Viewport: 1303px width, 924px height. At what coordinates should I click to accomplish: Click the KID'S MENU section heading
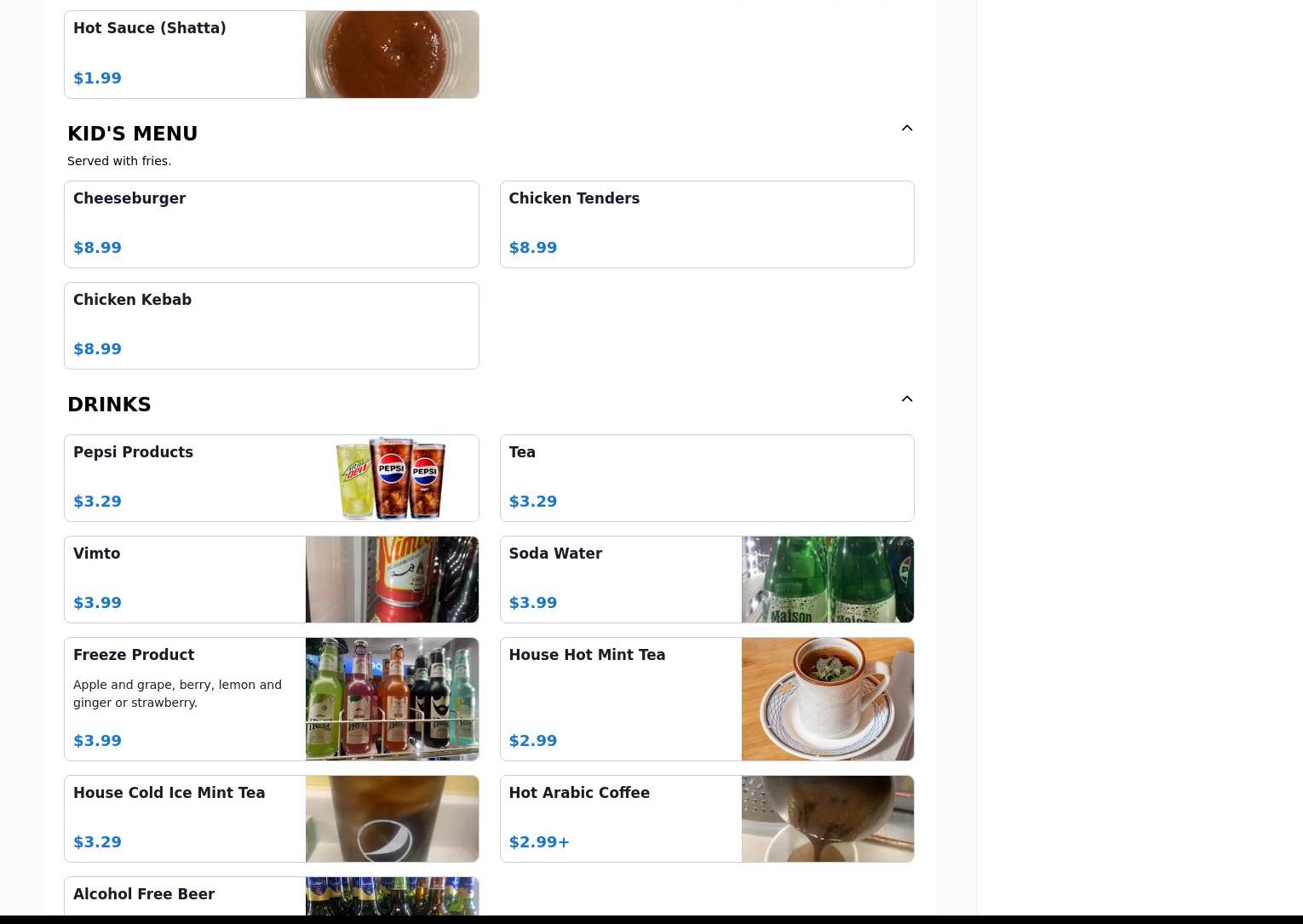[133, 134]
